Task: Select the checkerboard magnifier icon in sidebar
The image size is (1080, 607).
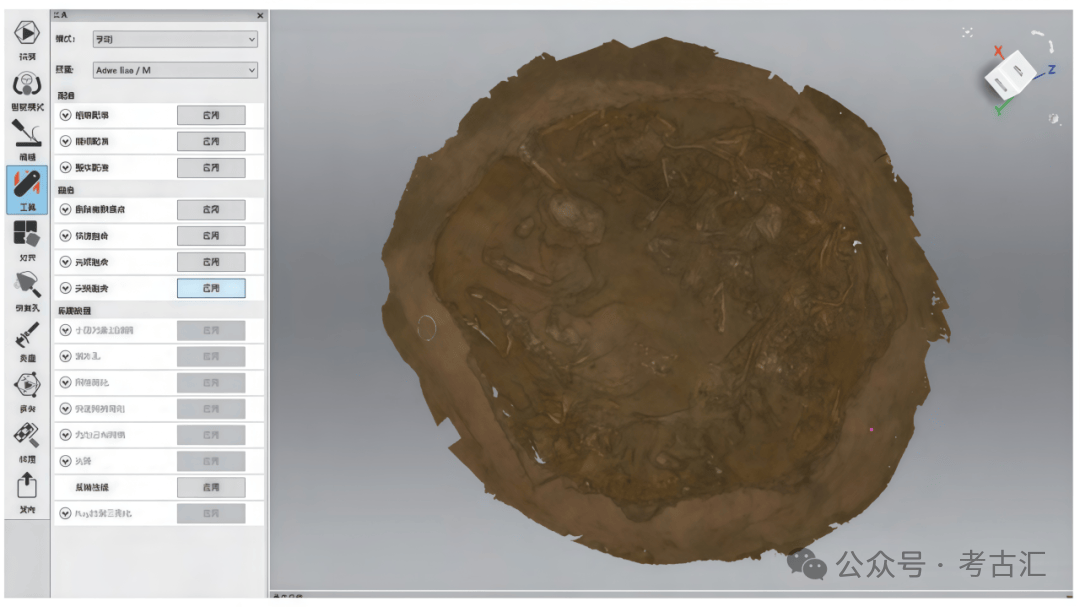Action: (26, 435)
